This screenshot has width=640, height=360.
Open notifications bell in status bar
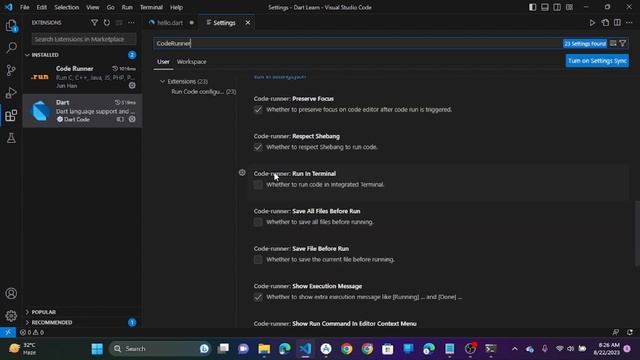(x=630, y=332)
